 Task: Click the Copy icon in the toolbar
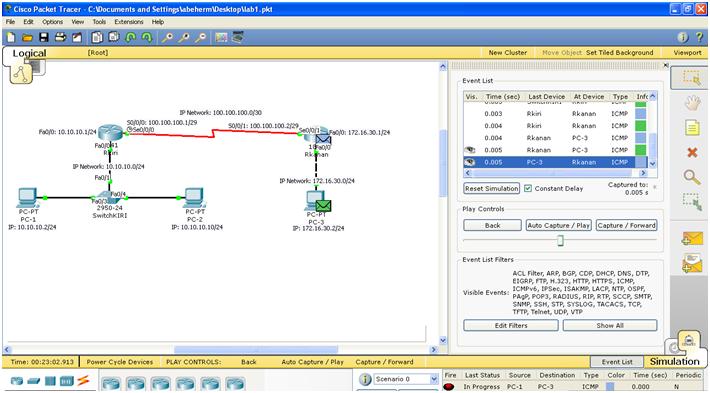(97, 38)
